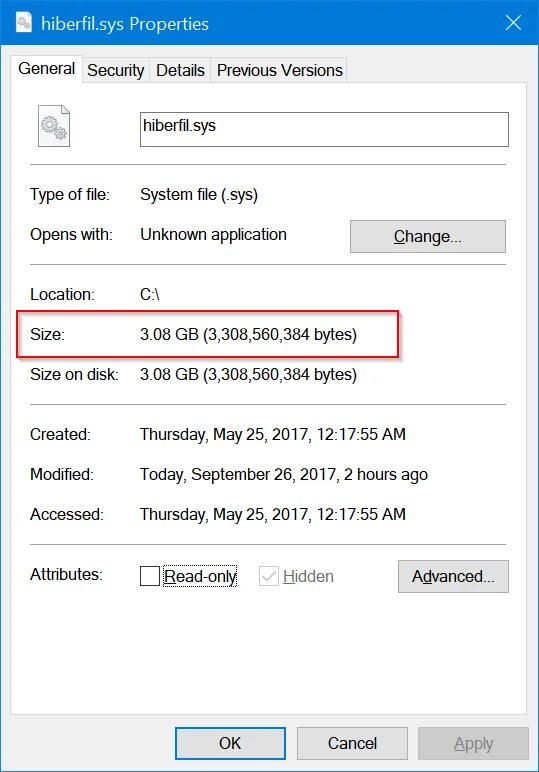The image size is (539, 772).
Task: Confirm with the OK button
Action: 230,743
